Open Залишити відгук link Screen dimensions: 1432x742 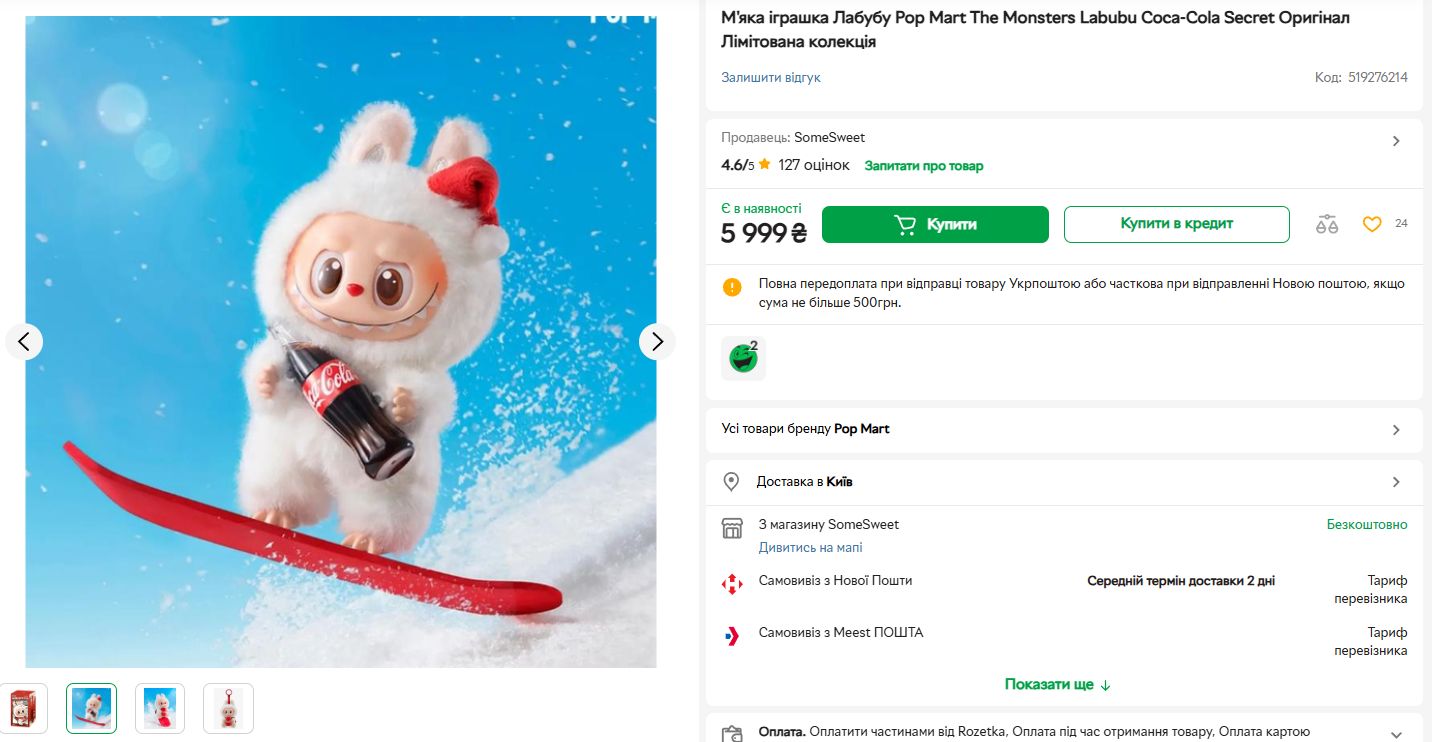pos(770,77)
